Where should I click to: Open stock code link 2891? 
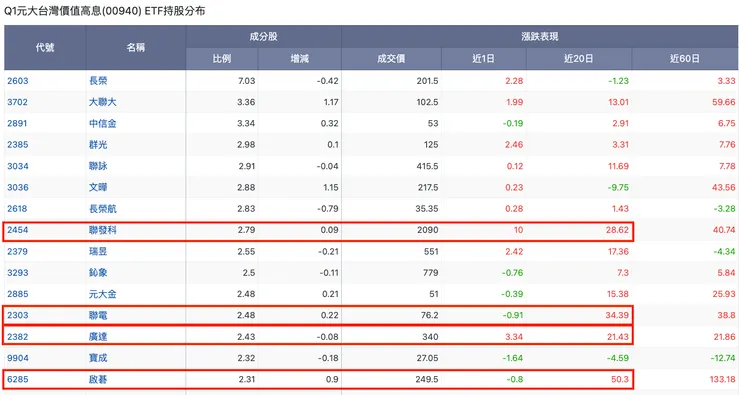click(17, 123)
